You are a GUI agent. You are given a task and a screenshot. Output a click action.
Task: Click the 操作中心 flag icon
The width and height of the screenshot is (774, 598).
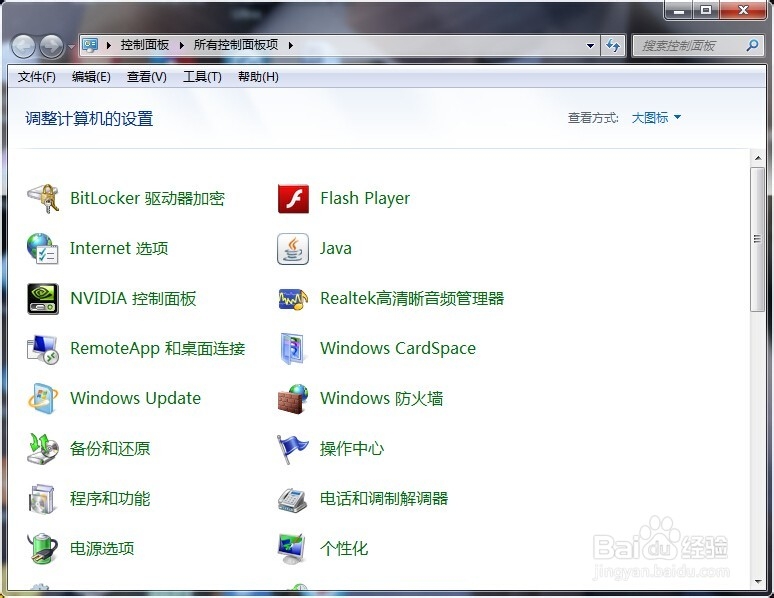(x=293, y=449)
